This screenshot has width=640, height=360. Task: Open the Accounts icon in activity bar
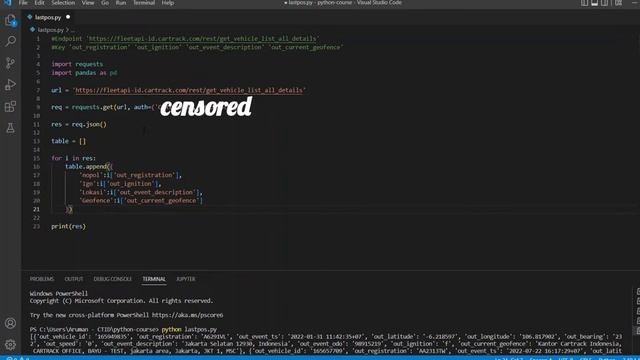(x=10, y=323)
